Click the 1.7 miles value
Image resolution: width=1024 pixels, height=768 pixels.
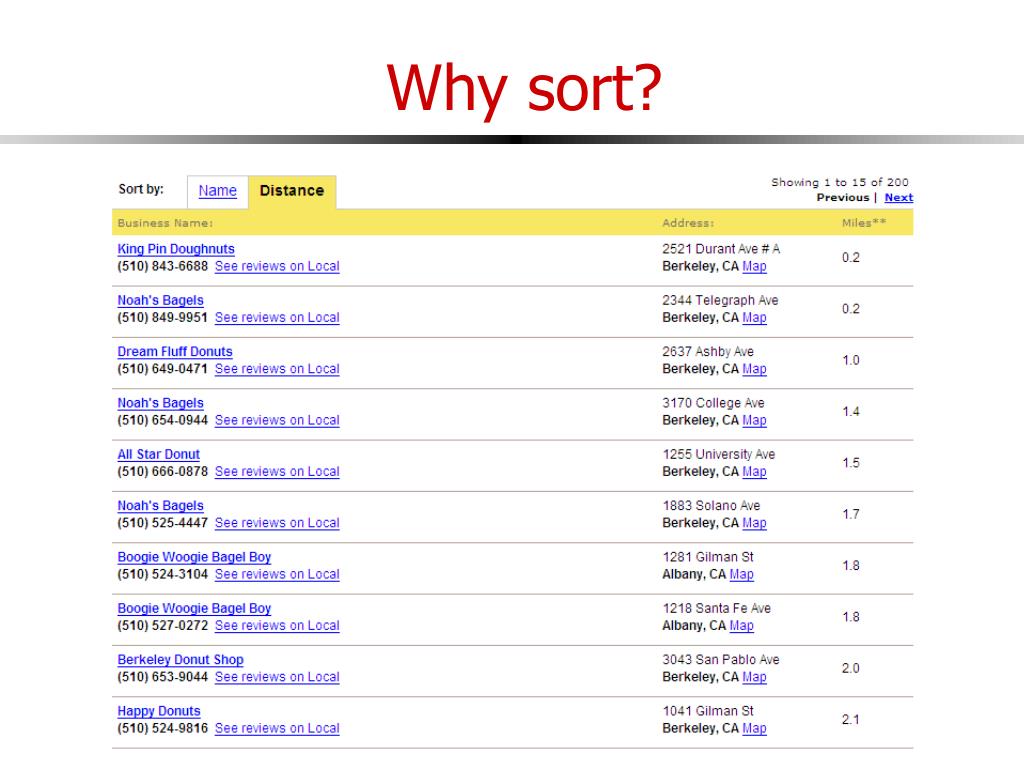[851, 515]
